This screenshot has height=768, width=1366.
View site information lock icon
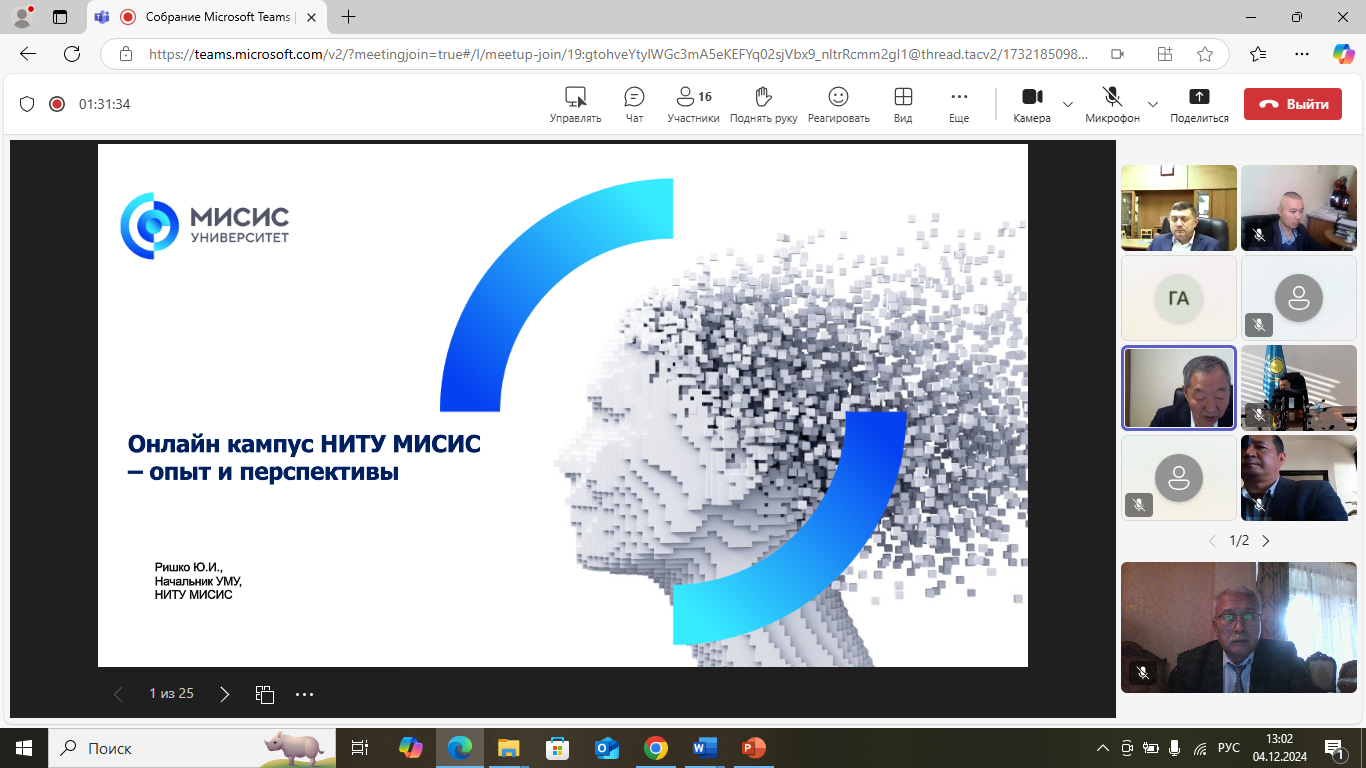[x=125, y=54]
